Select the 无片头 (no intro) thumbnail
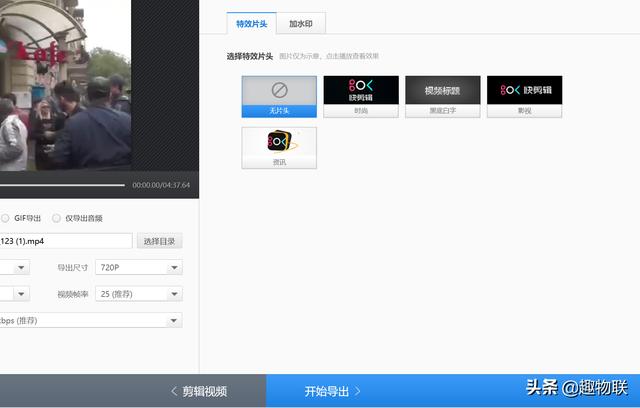This screenshot has width=640, height=408. pyautogui.click(x=279, y=96)
